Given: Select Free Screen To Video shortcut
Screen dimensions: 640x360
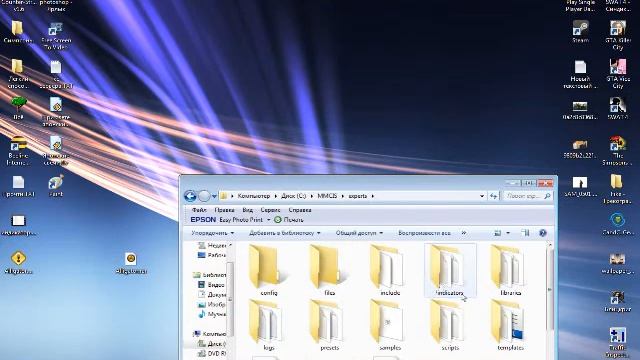Looking at the screenshot, I should (x=56, y=36).
